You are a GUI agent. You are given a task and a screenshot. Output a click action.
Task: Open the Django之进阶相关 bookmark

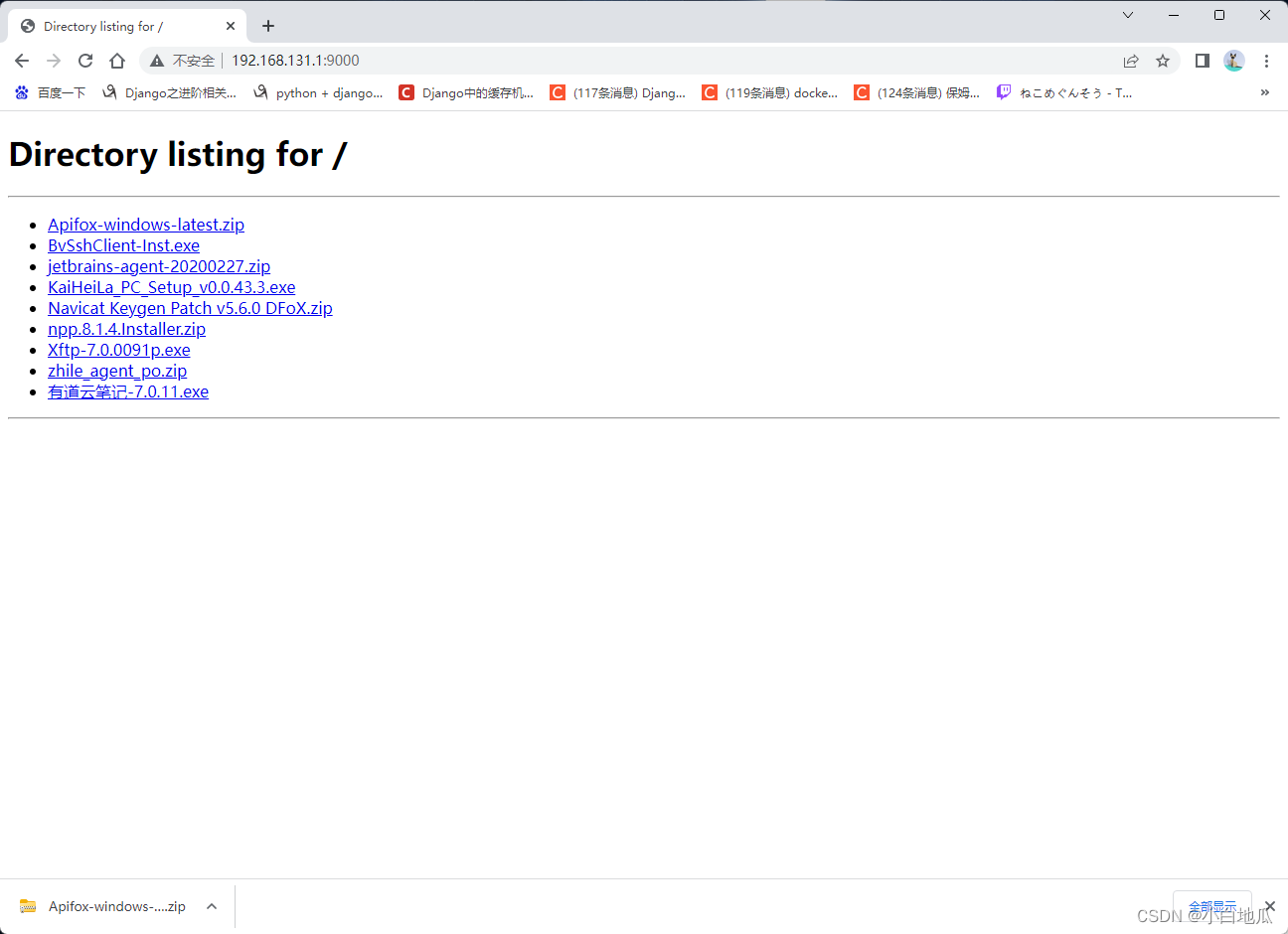click(x=169, y=92)
